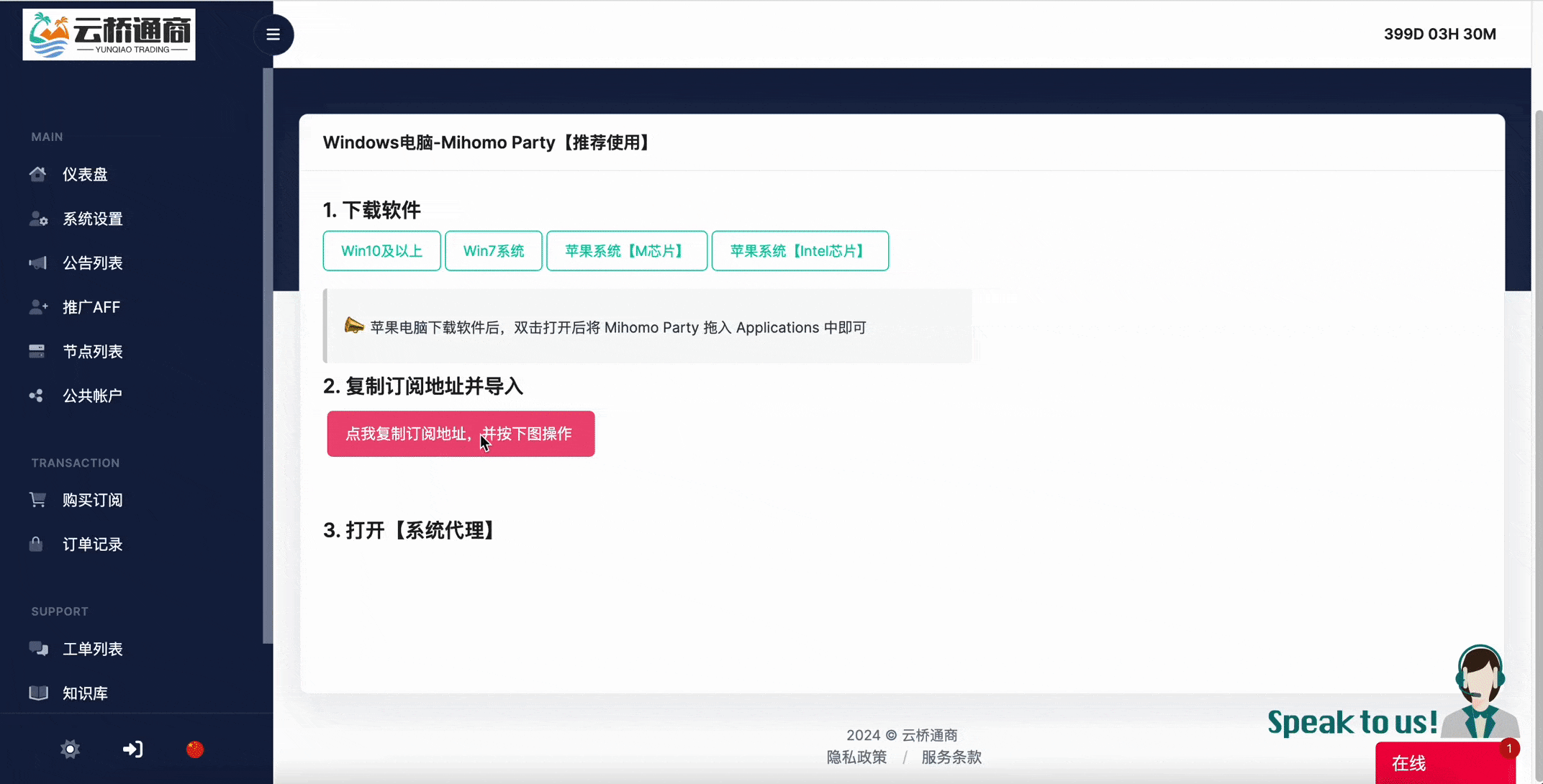Toggle theme with the sun icon
The image size is (1543, 784).
(70, 749)
